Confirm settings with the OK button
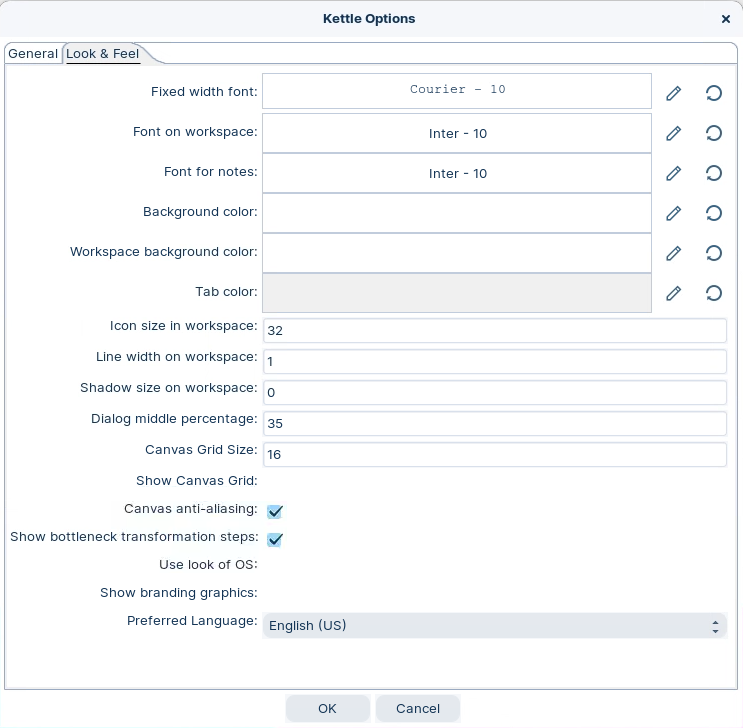 coord(327,709)
